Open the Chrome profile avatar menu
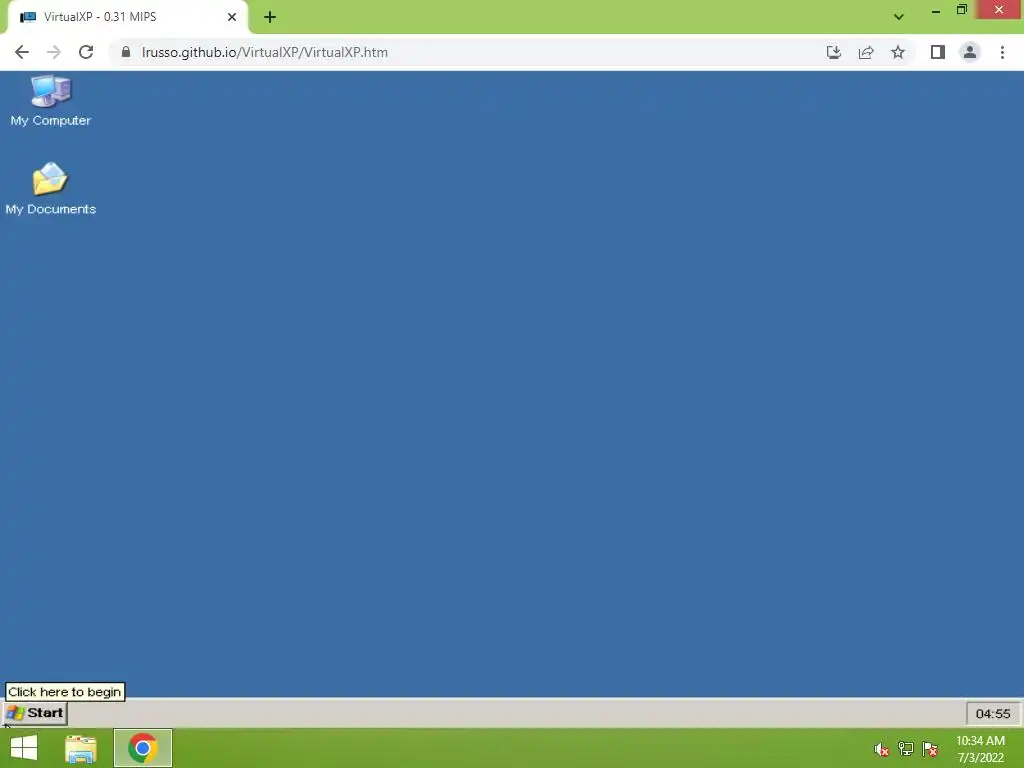The width and height of the screenshot is (1024, 768). (970, 52)
